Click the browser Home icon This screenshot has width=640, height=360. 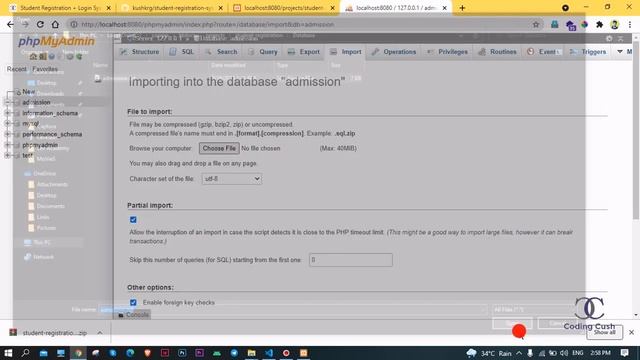(55, 24)
